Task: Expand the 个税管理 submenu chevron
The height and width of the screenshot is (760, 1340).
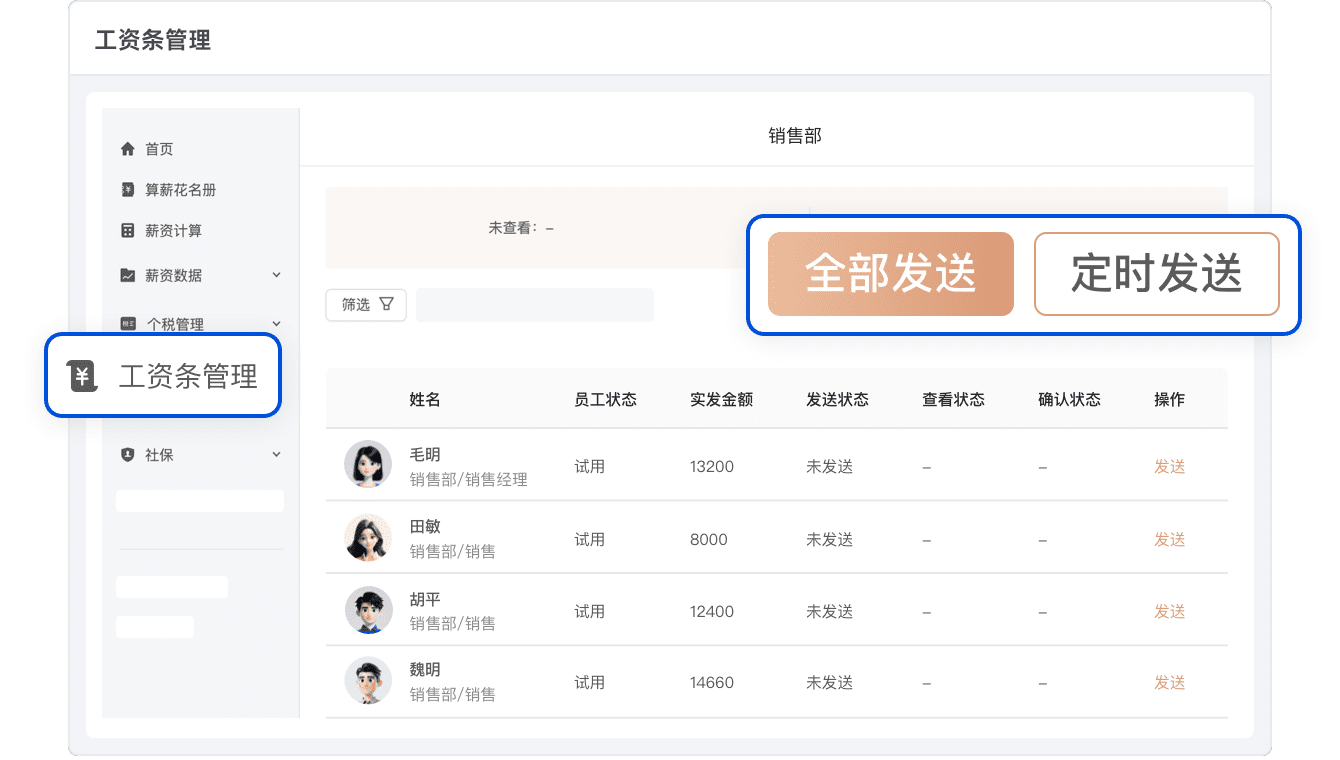Action: [277, 323]
